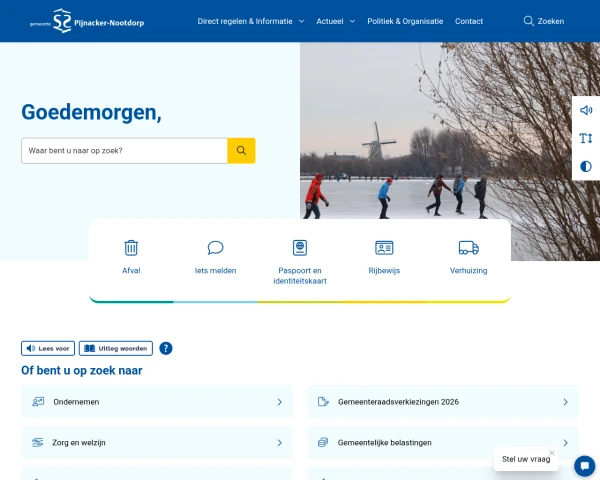Open the Rijbewijs link
Image resolution: width=600 pixels, height=480 pixels.
point(384,271)
